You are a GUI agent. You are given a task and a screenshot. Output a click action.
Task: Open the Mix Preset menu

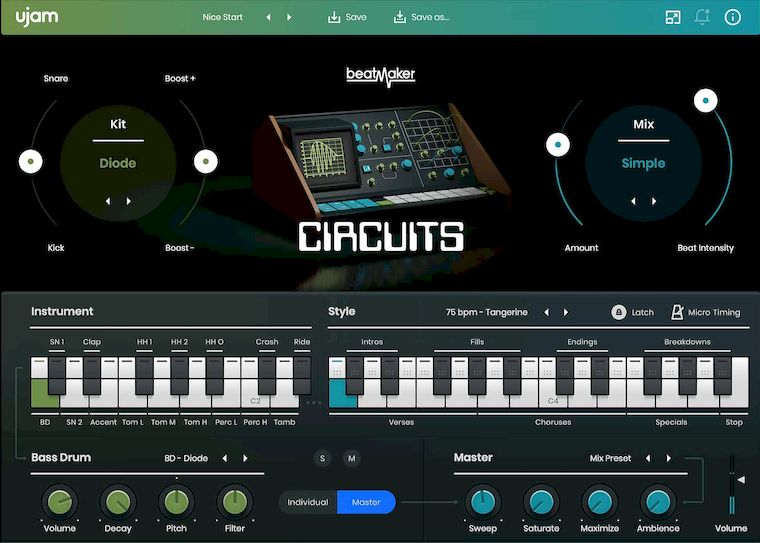tap(610, 458)
